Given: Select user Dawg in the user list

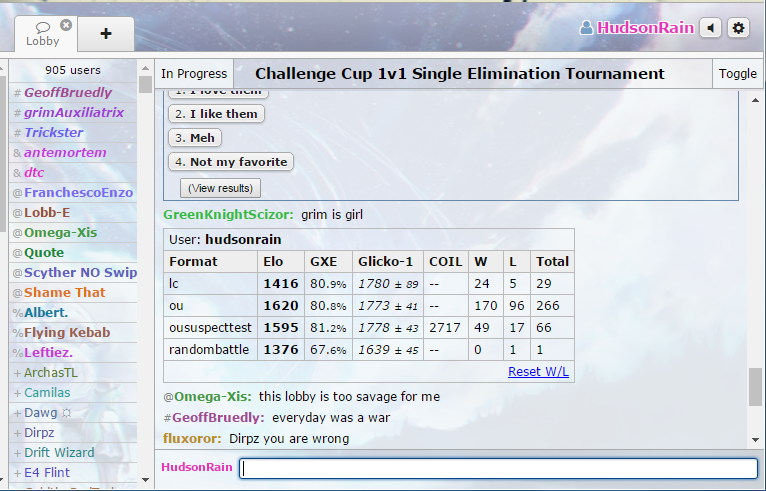Looking at the screenshot, I should (73, 413).
